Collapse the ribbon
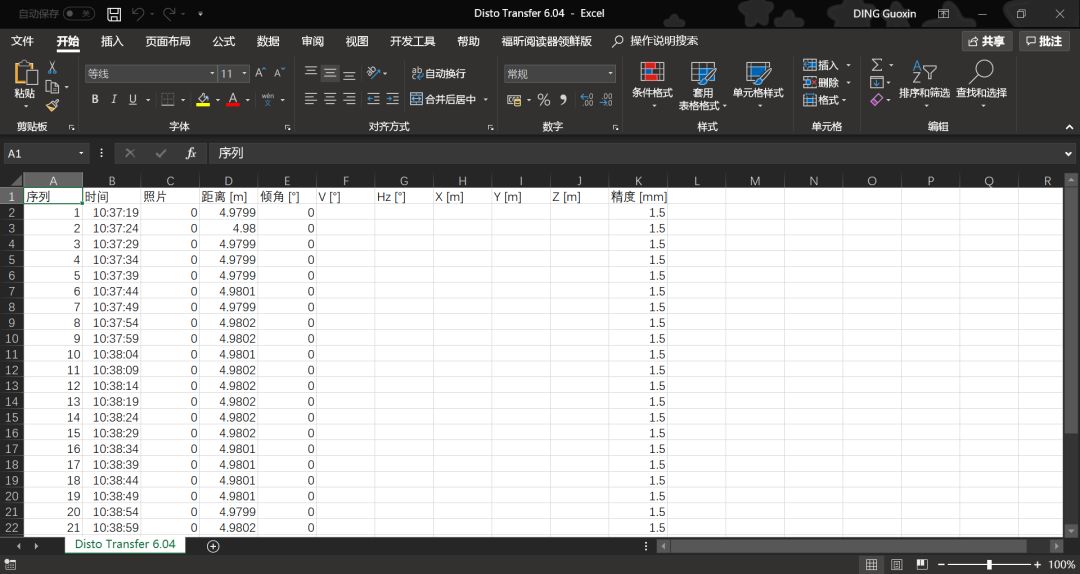Viewport: 1080px width, 574px height. [1069, 127]
